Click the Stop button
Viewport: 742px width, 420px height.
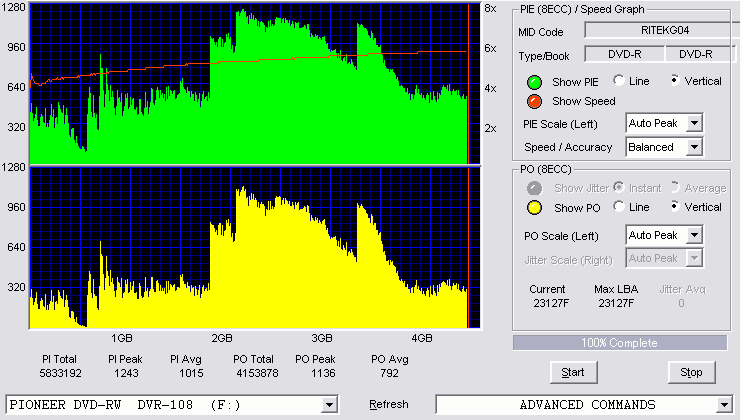[x=691, y=373]
